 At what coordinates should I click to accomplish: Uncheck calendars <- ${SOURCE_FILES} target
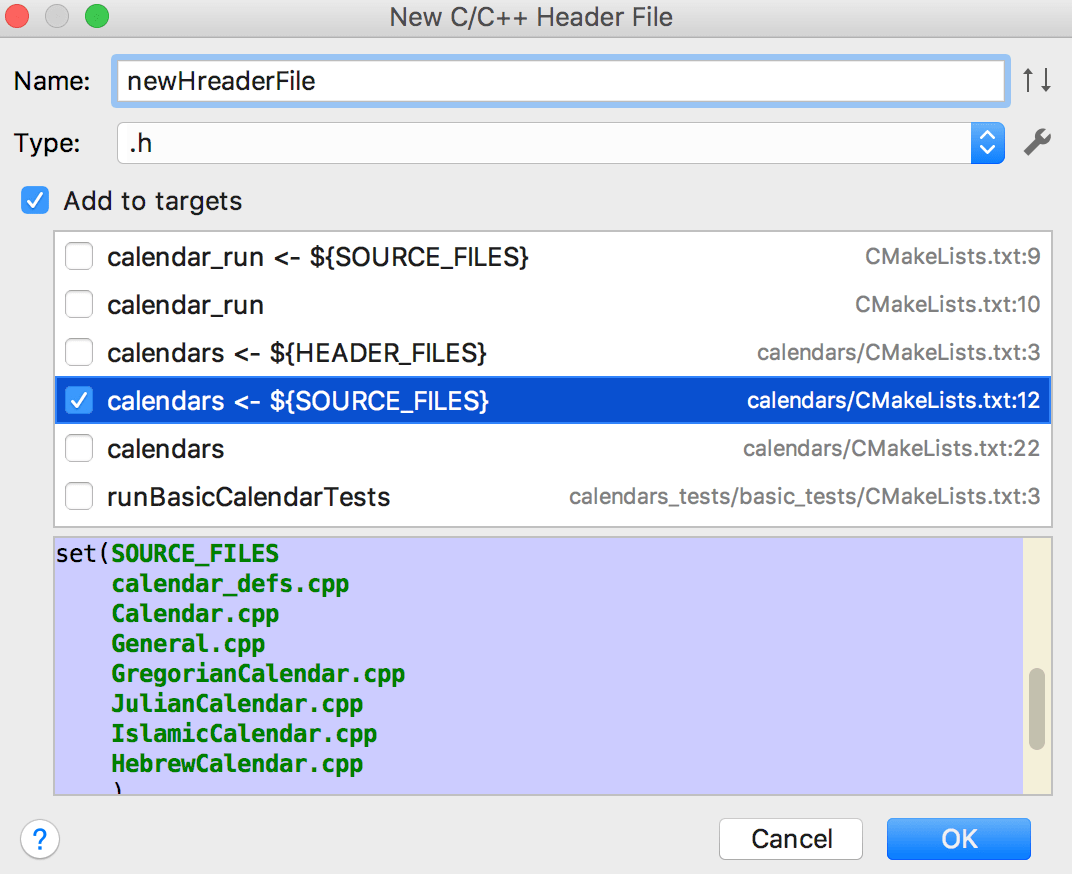(x=79, y=400)
